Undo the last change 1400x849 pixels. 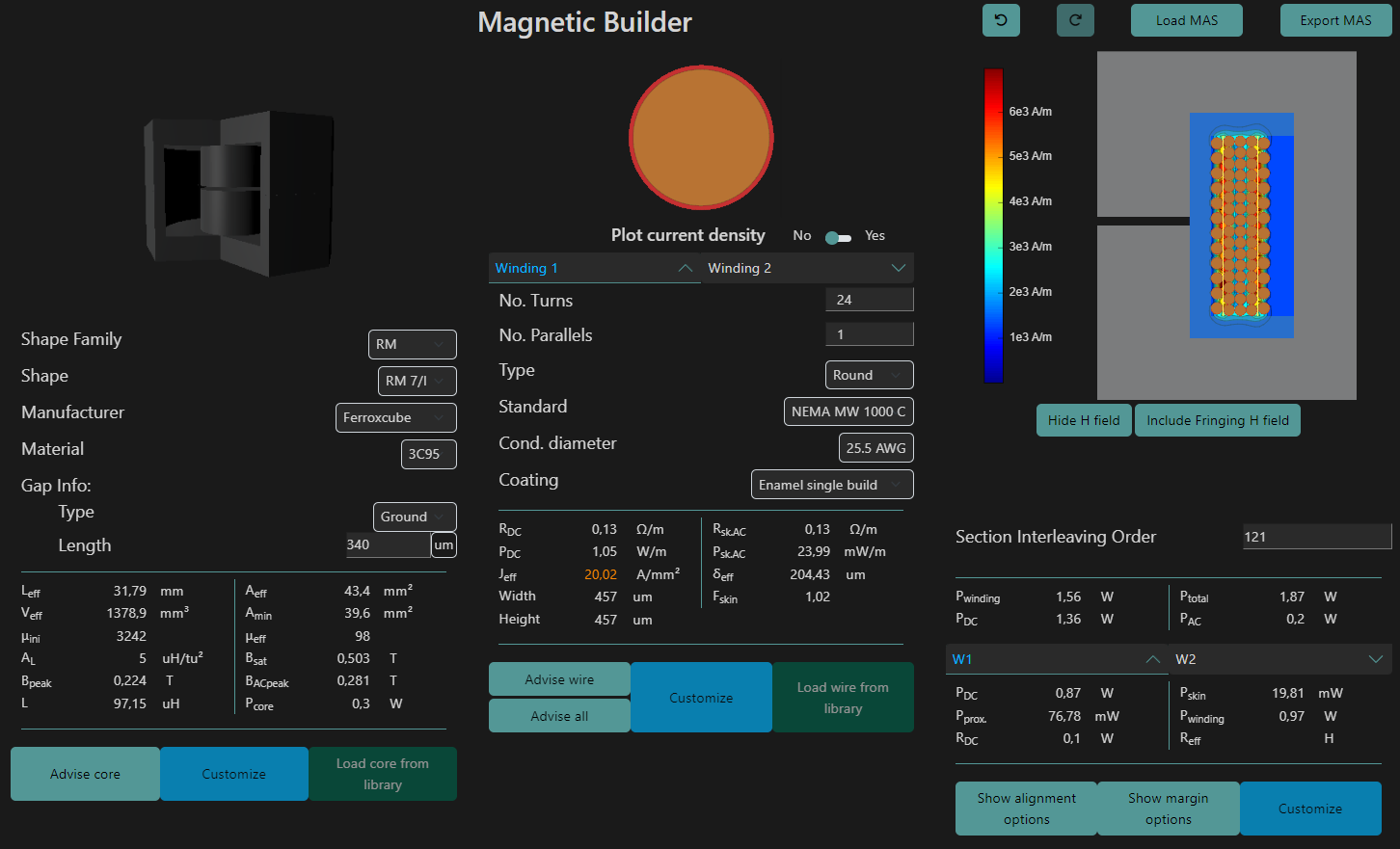tap(1001, 19)
